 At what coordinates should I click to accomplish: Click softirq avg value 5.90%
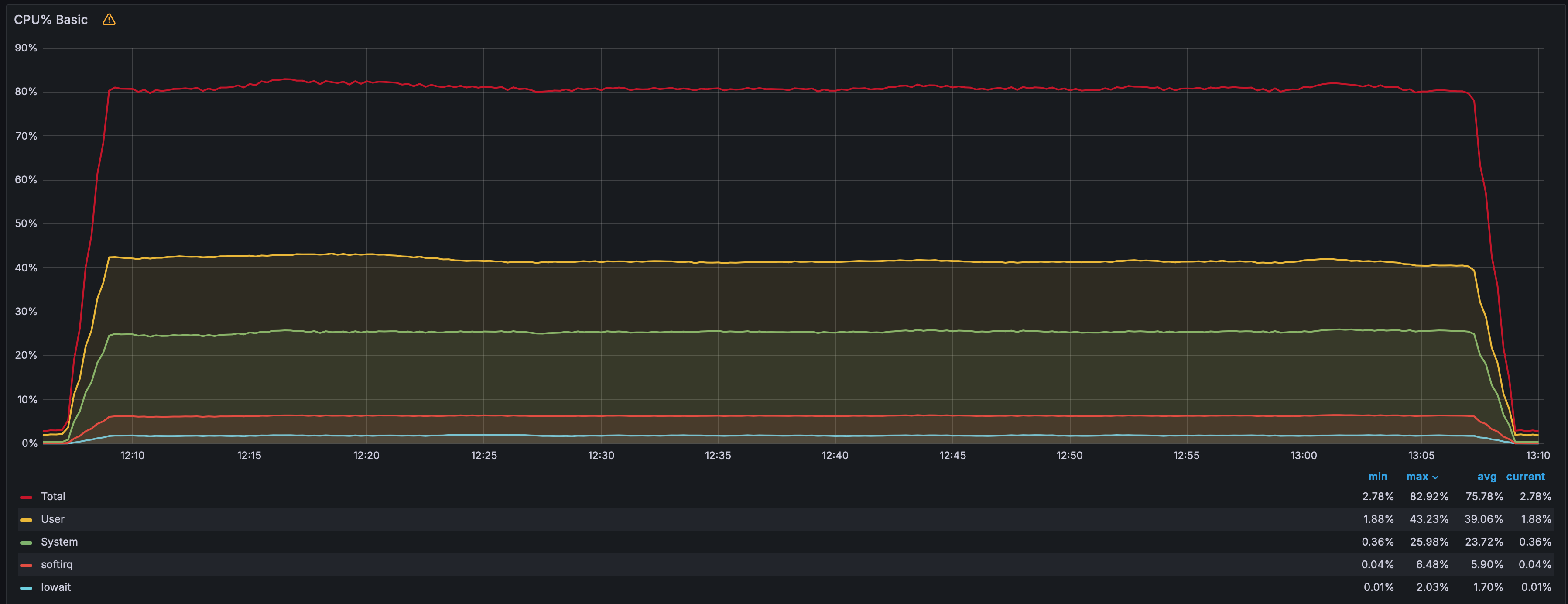click(x=1487, y=564)
